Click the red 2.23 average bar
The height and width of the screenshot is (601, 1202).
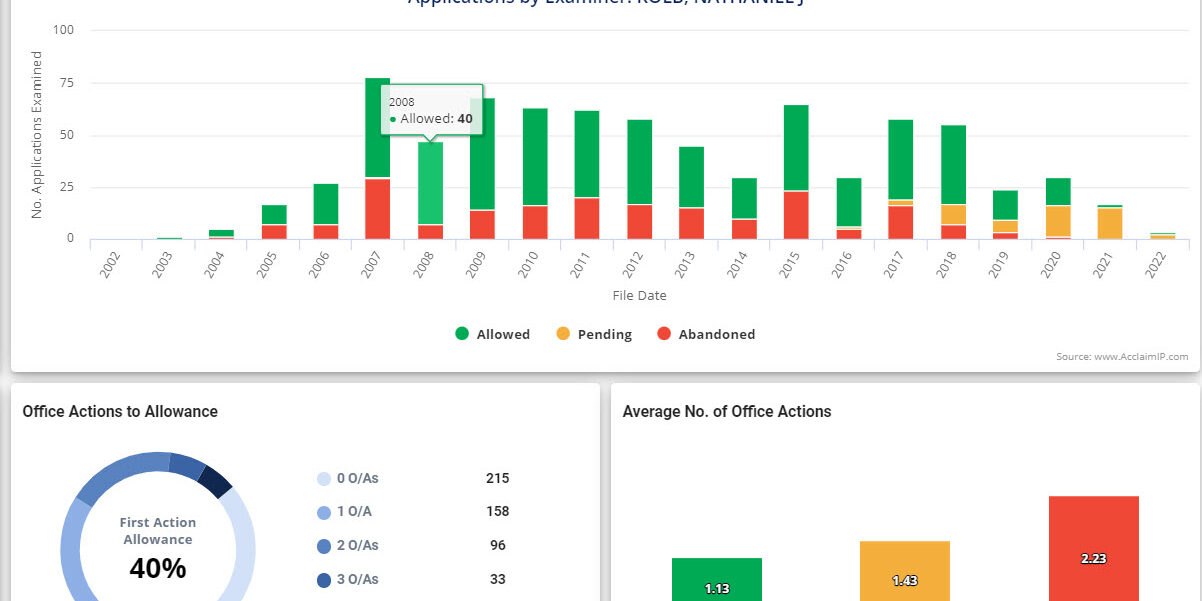tap(1093, 548)
